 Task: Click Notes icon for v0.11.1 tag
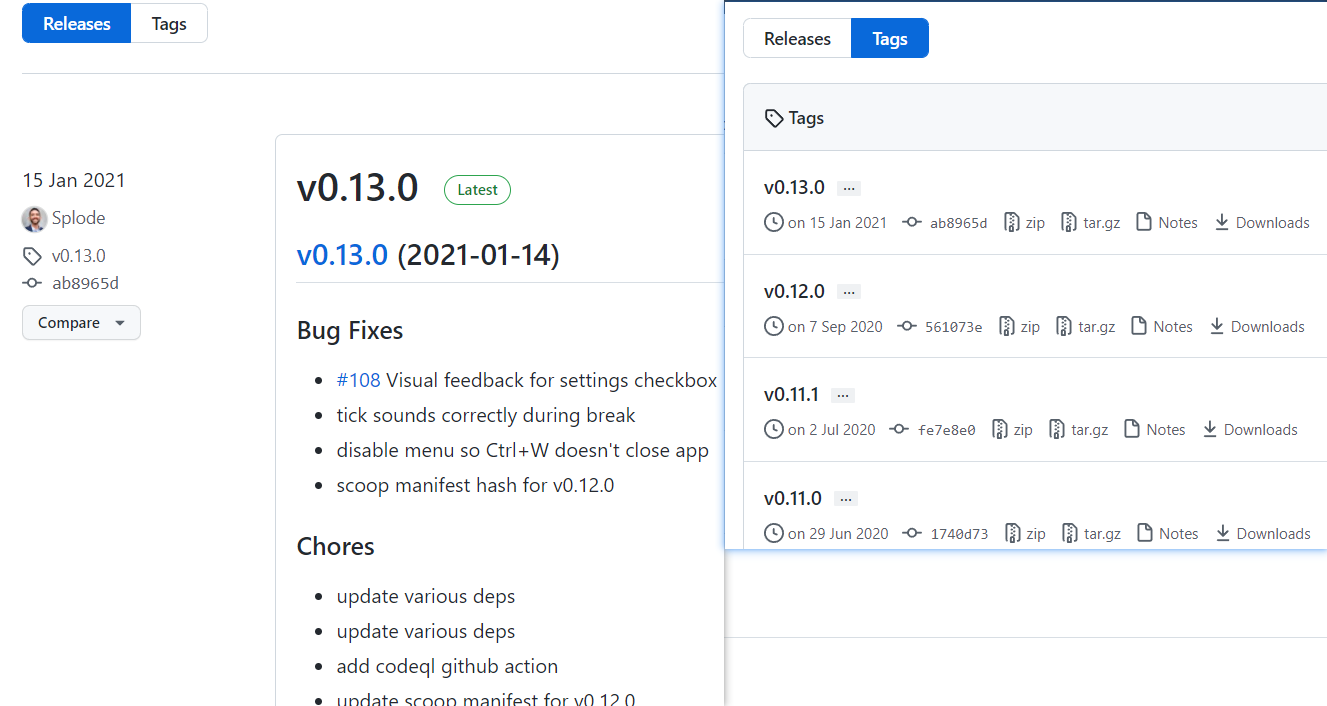1132,429
